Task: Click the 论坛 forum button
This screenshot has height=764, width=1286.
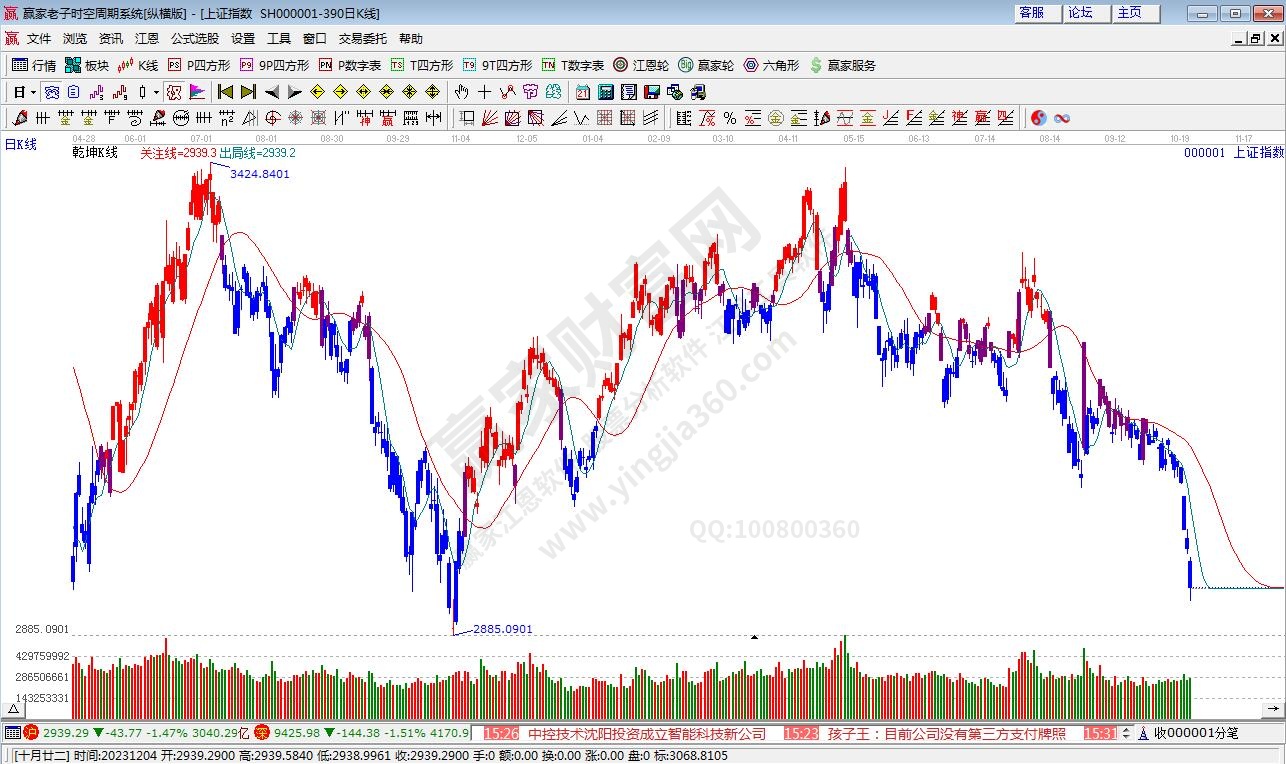Action: click(x=1080, y=13)
